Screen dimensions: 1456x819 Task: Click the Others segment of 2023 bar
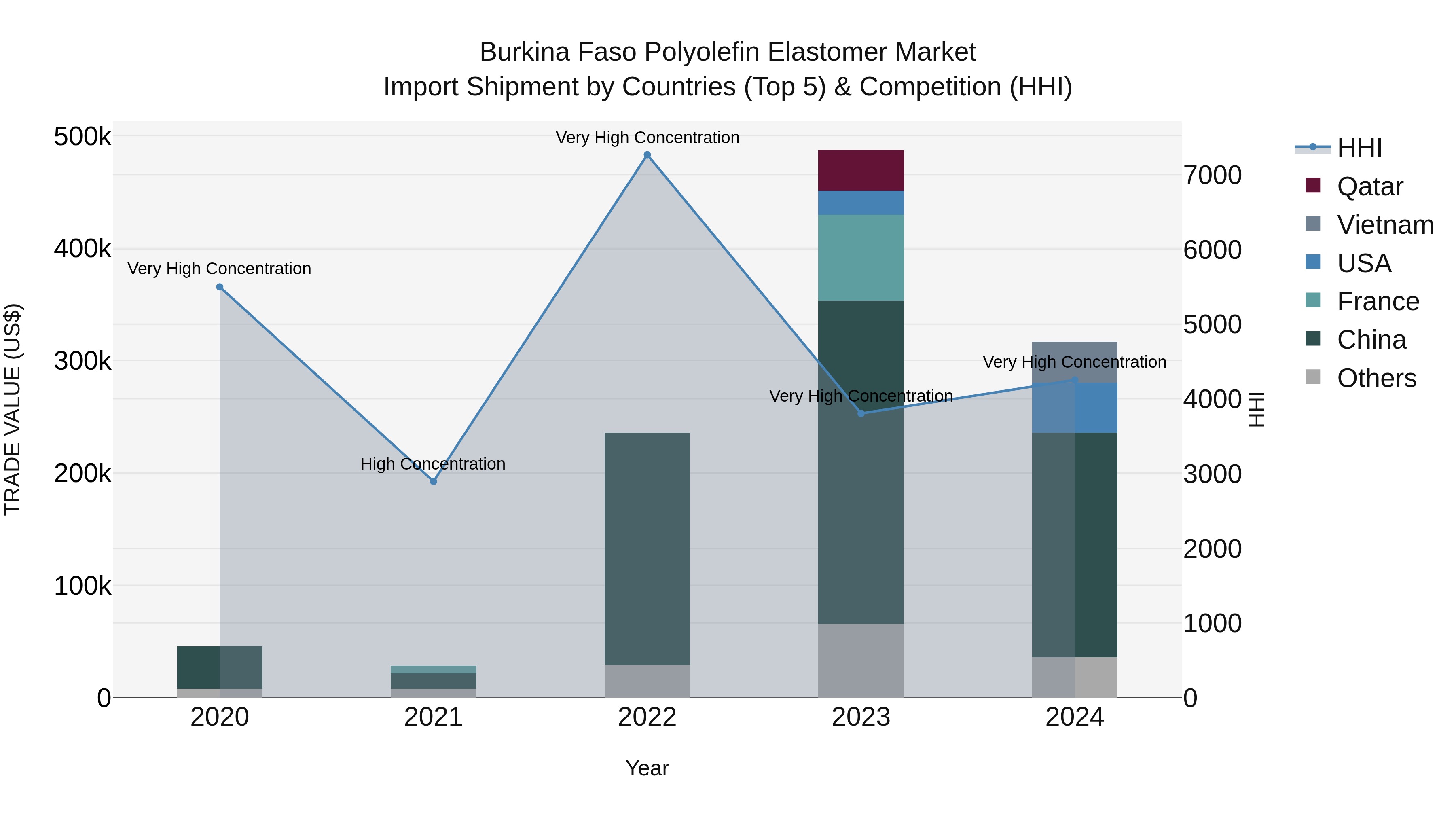click(861, 661)
